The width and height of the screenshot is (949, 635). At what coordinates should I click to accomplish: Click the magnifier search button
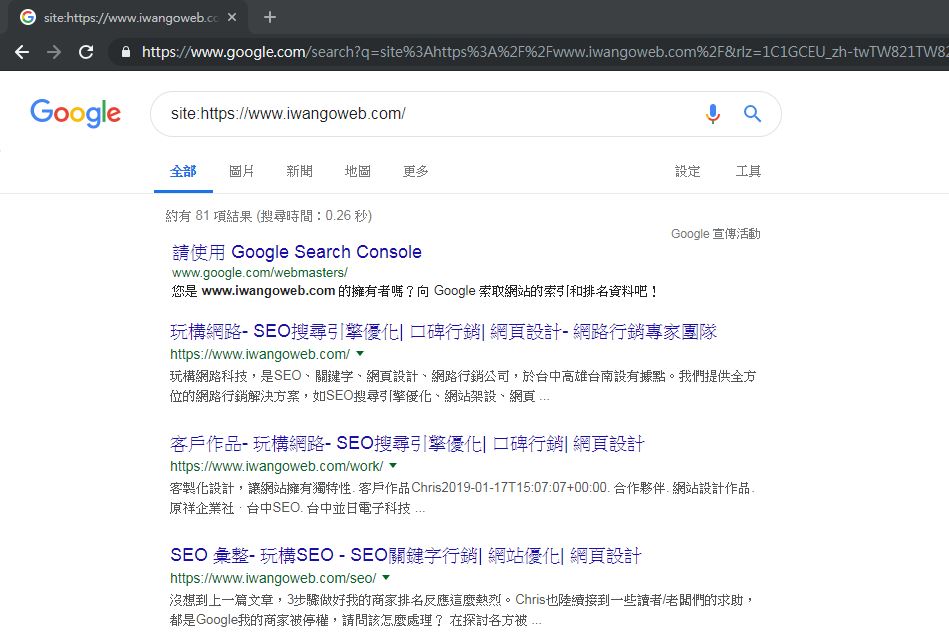[x=752, y=113]
